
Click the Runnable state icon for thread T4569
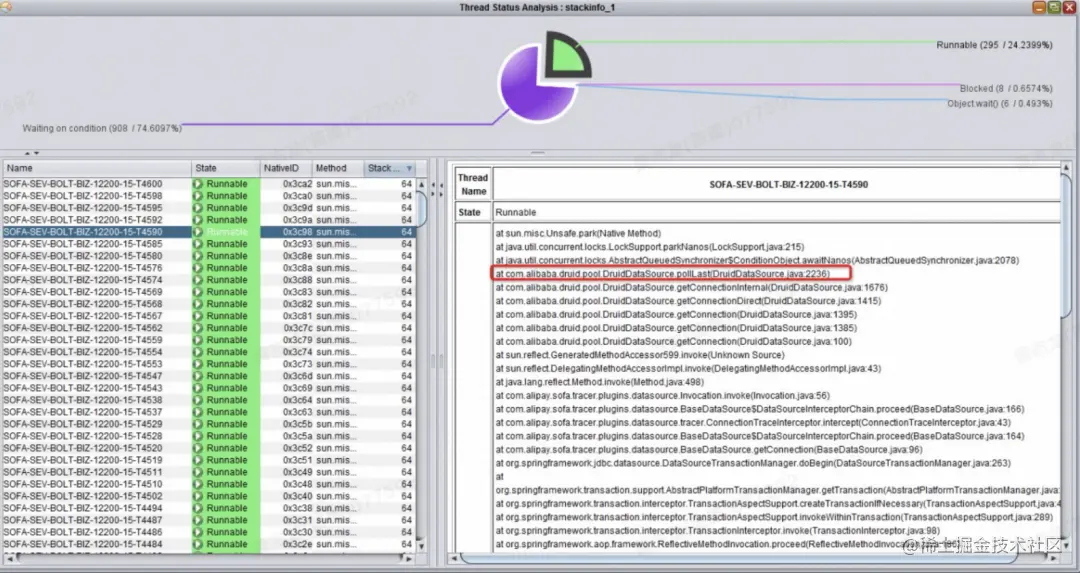[198, 292]
